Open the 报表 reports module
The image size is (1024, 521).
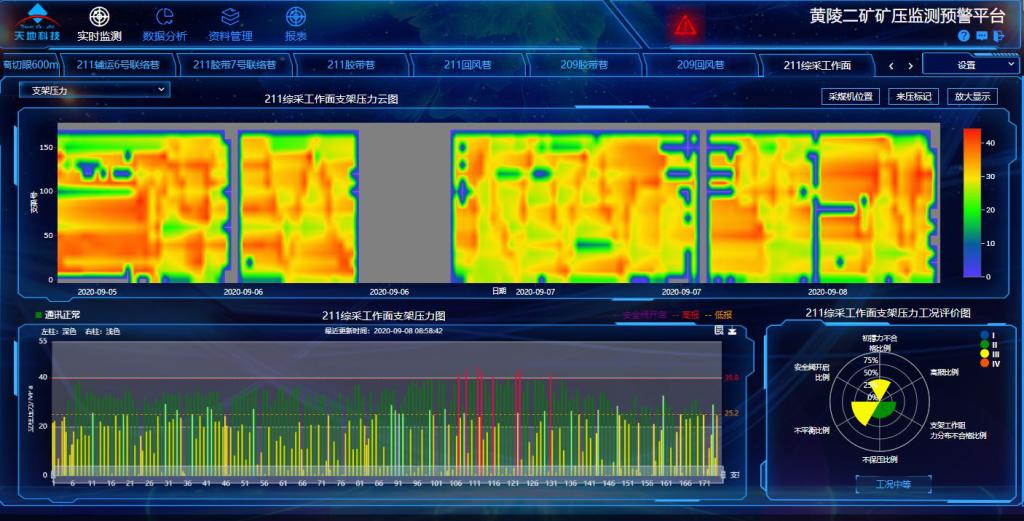pos(296,24)
